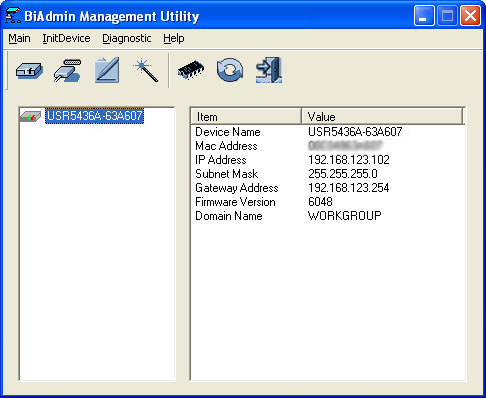Select the Subnet Mask row label
Viewport: 486px width, 398px height.
[227, 174]
